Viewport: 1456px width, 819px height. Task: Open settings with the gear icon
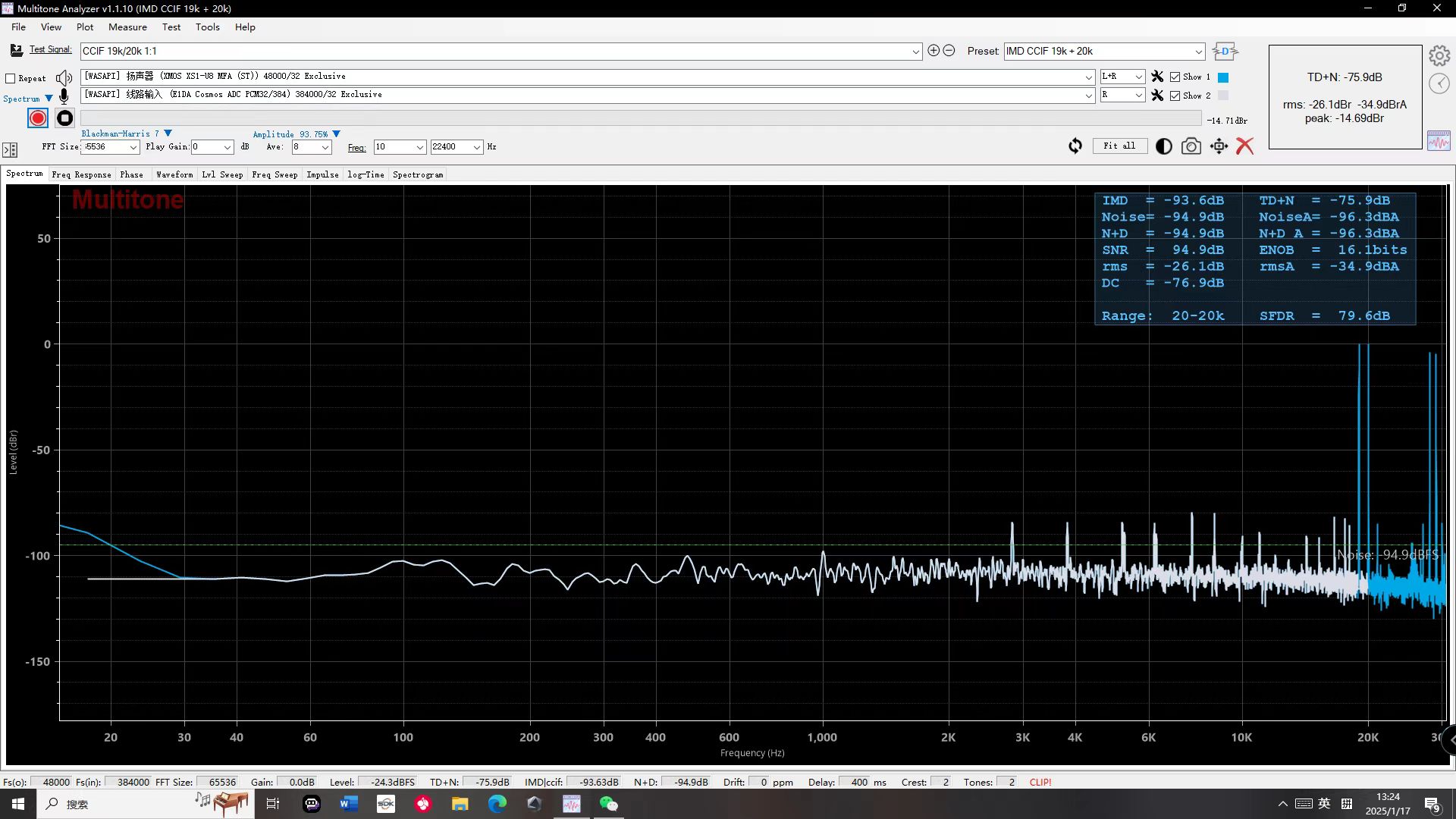1439,55
